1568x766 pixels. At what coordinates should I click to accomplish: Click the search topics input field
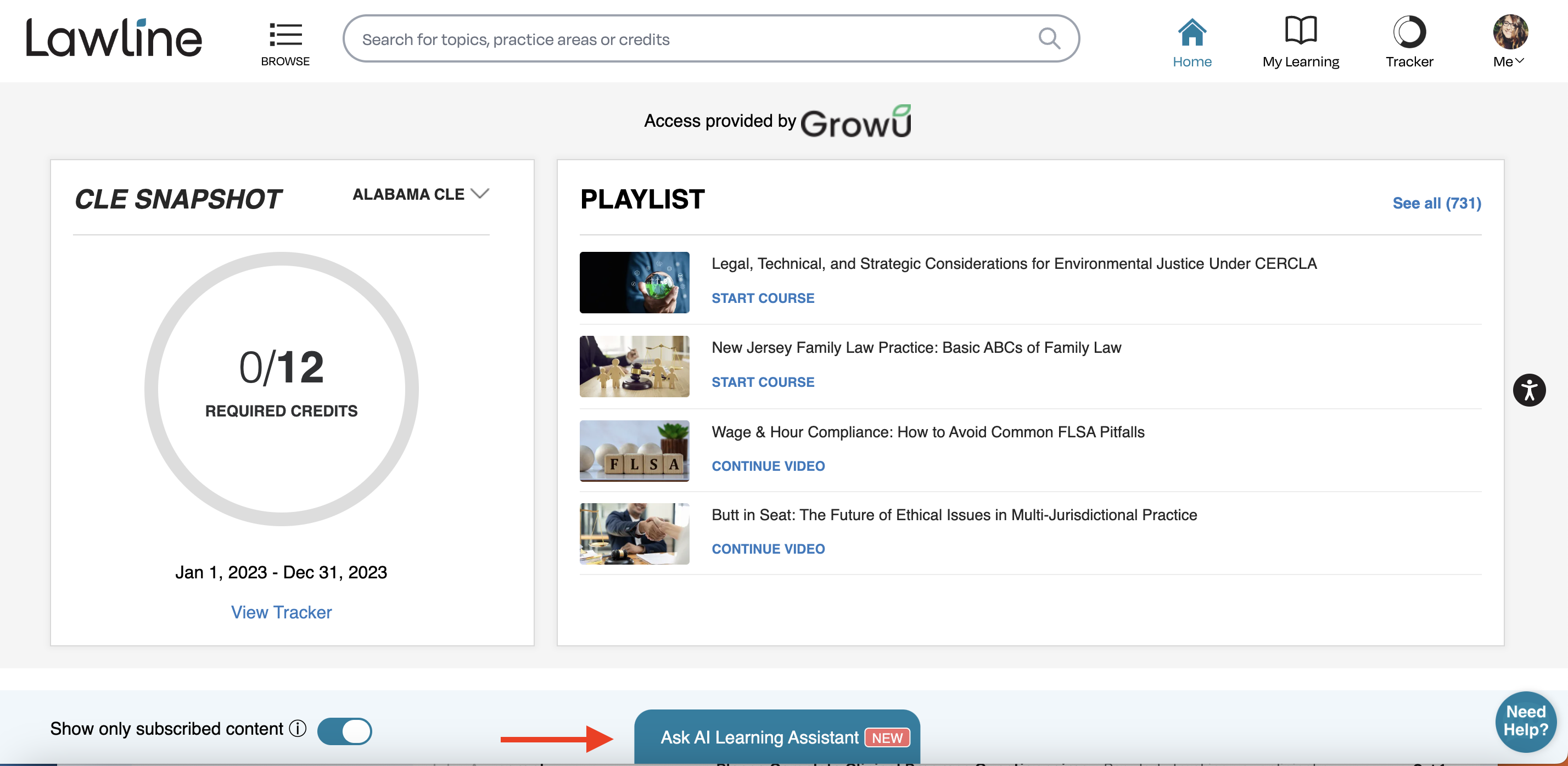click(694, 39)
